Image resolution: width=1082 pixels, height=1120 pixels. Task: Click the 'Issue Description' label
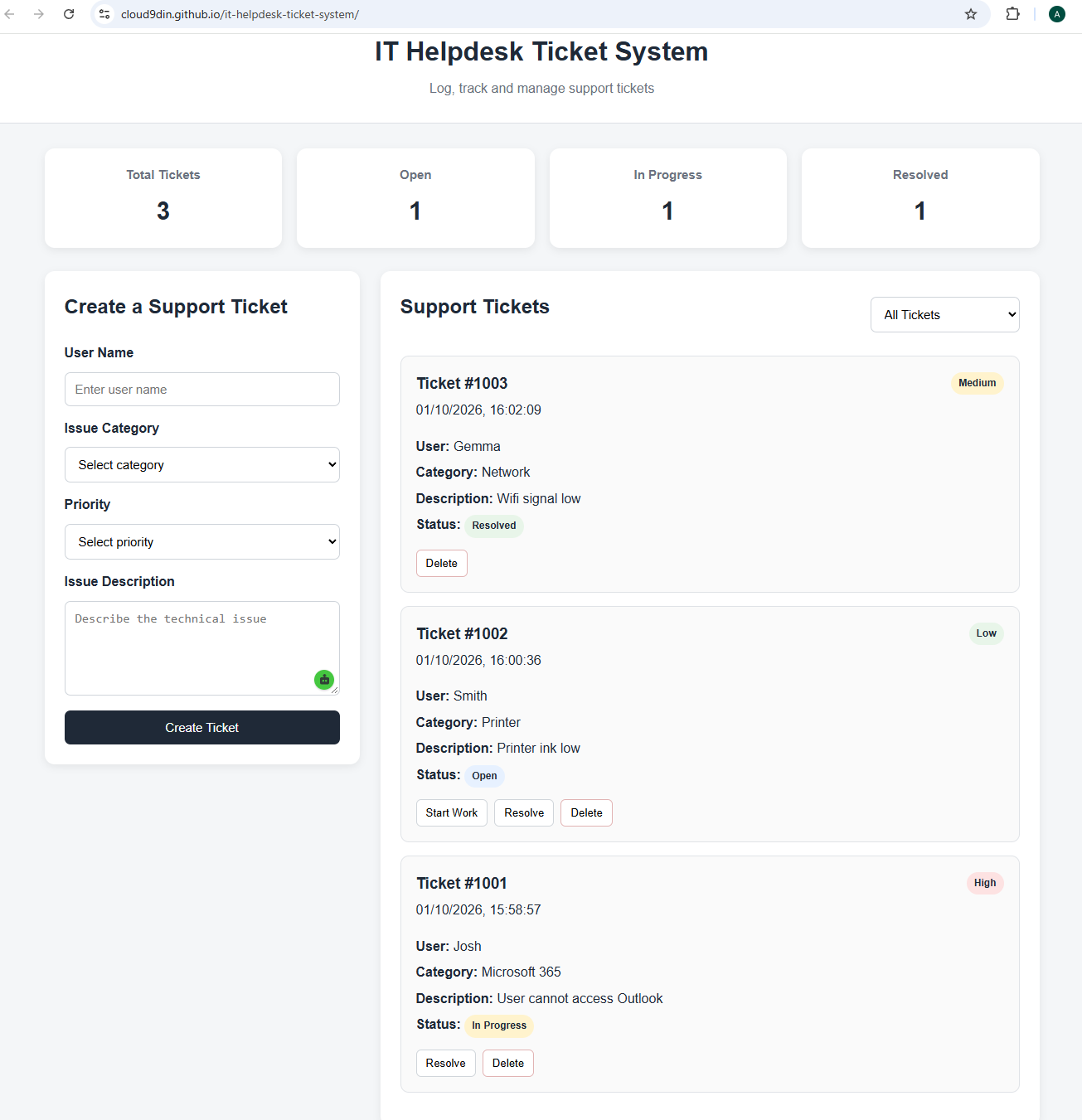(x=119, y=581)
